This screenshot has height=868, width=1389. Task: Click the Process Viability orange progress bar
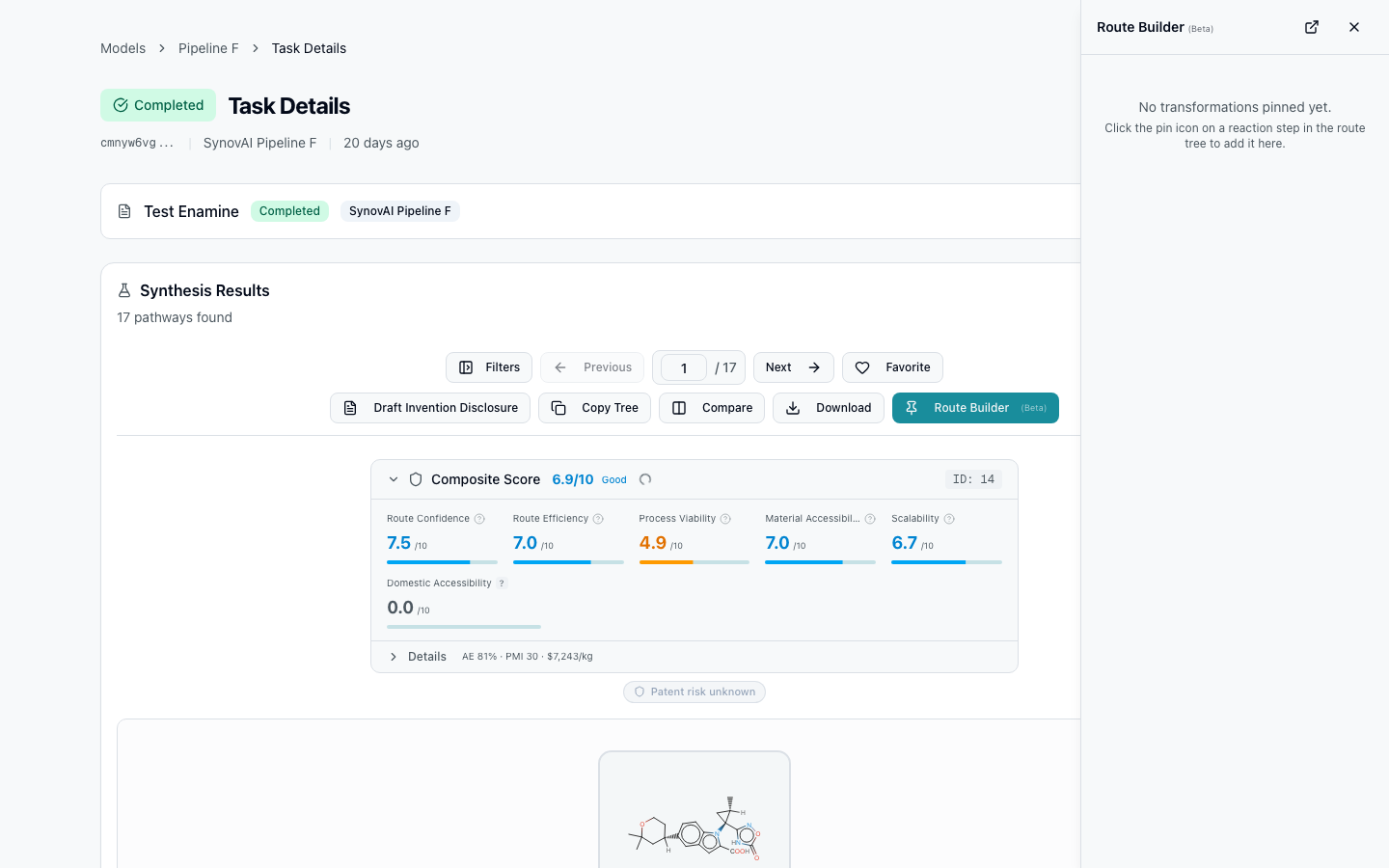pos(694,562)
